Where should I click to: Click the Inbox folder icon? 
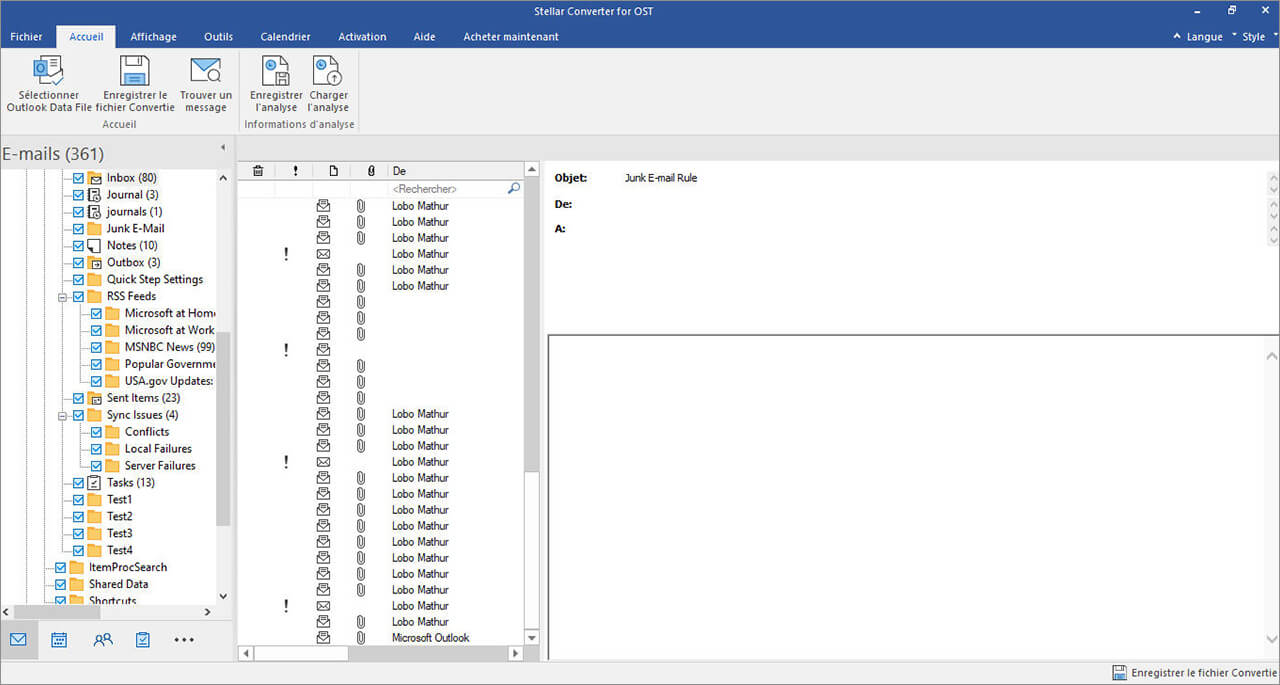pyautogui.click(x=95, y=178)
